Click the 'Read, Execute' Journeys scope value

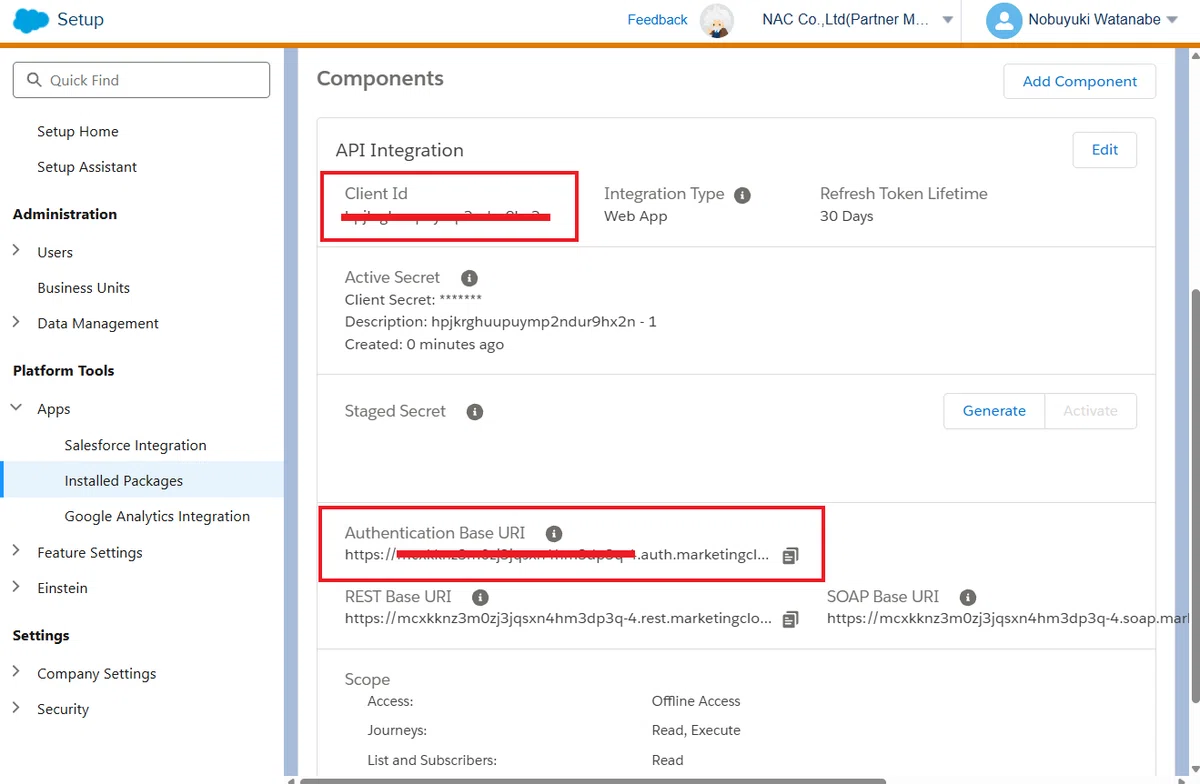[696, 731]
